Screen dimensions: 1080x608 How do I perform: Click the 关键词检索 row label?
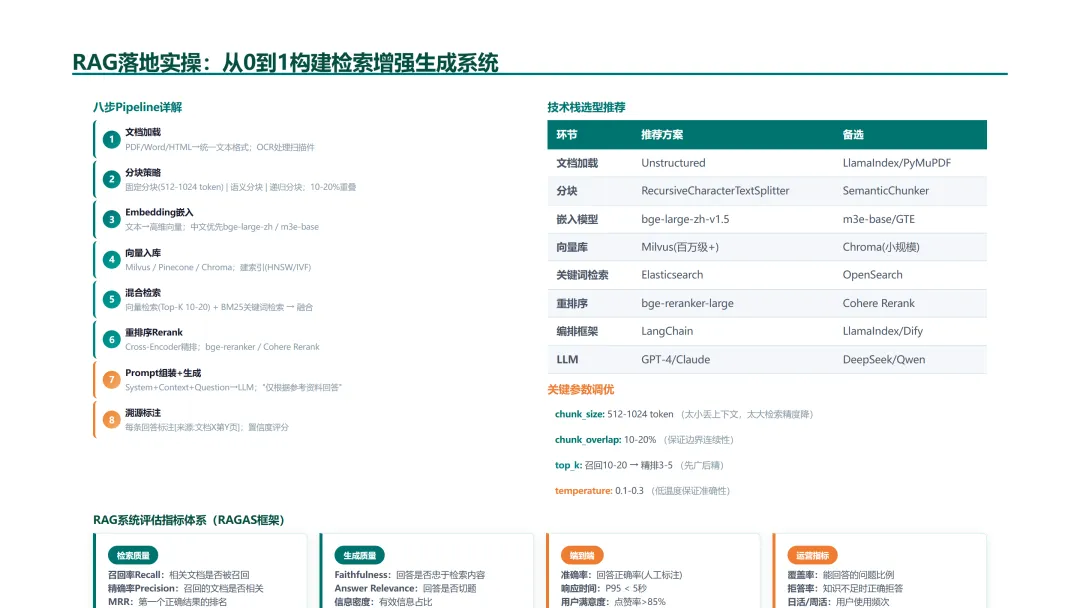pos(582,275)
